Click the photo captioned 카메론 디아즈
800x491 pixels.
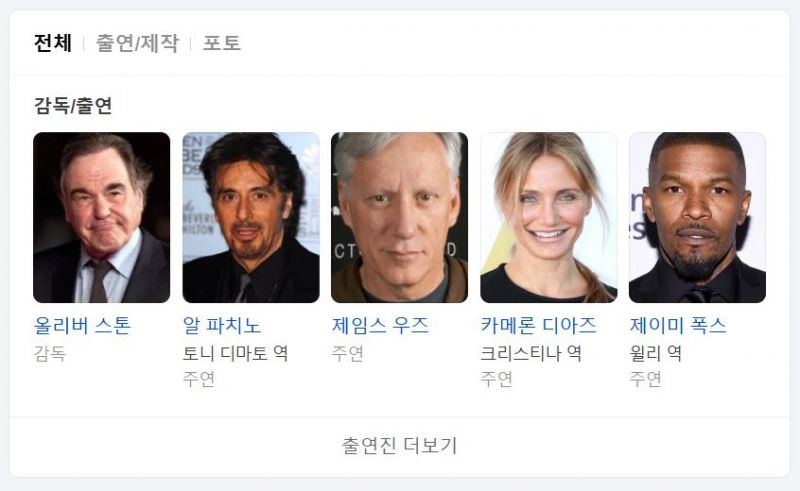coord(548,217)
